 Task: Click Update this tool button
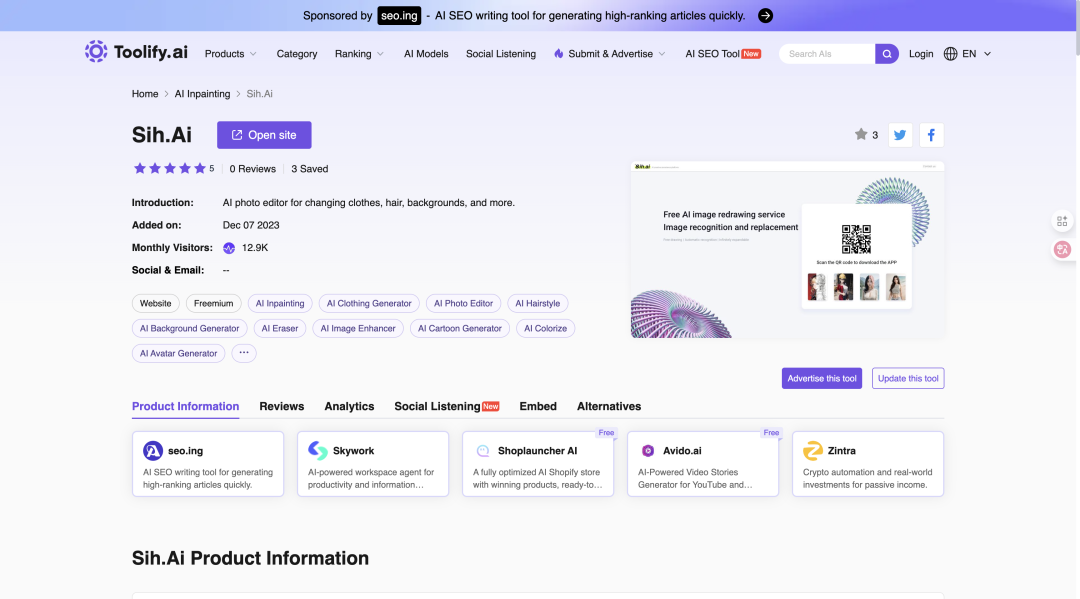pos(908,378)
